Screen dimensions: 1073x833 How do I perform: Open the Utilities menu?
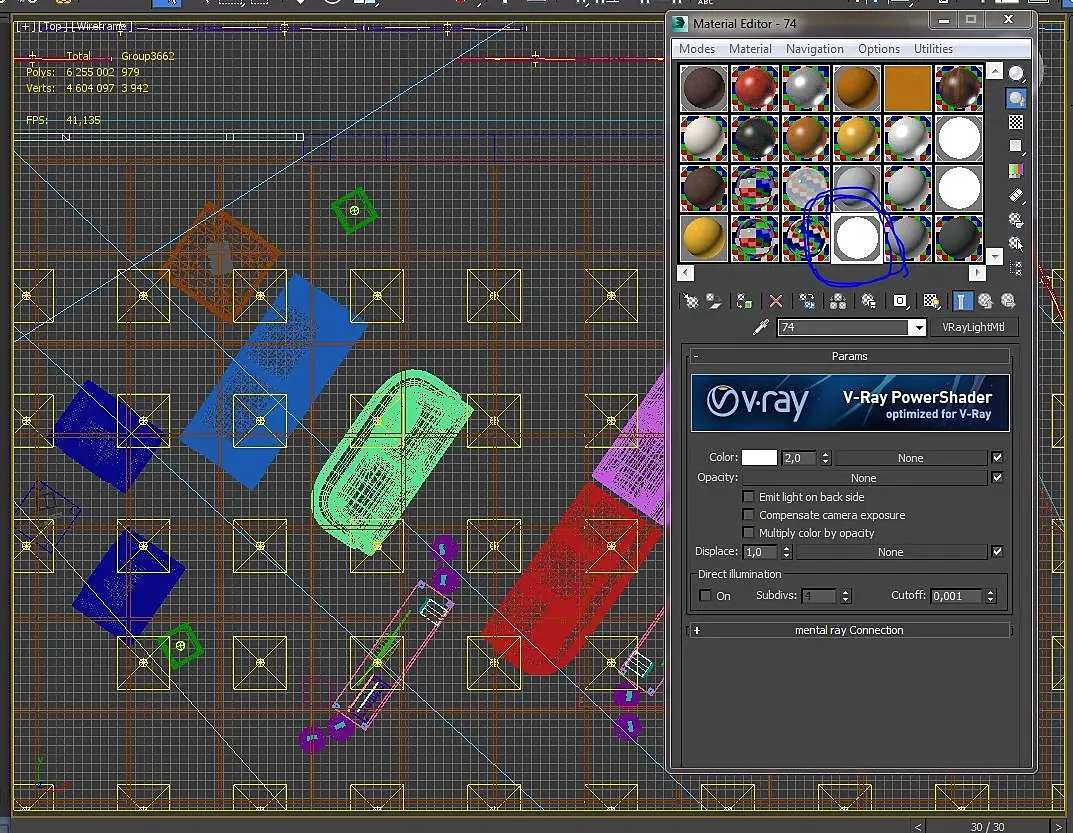point(933,49)
